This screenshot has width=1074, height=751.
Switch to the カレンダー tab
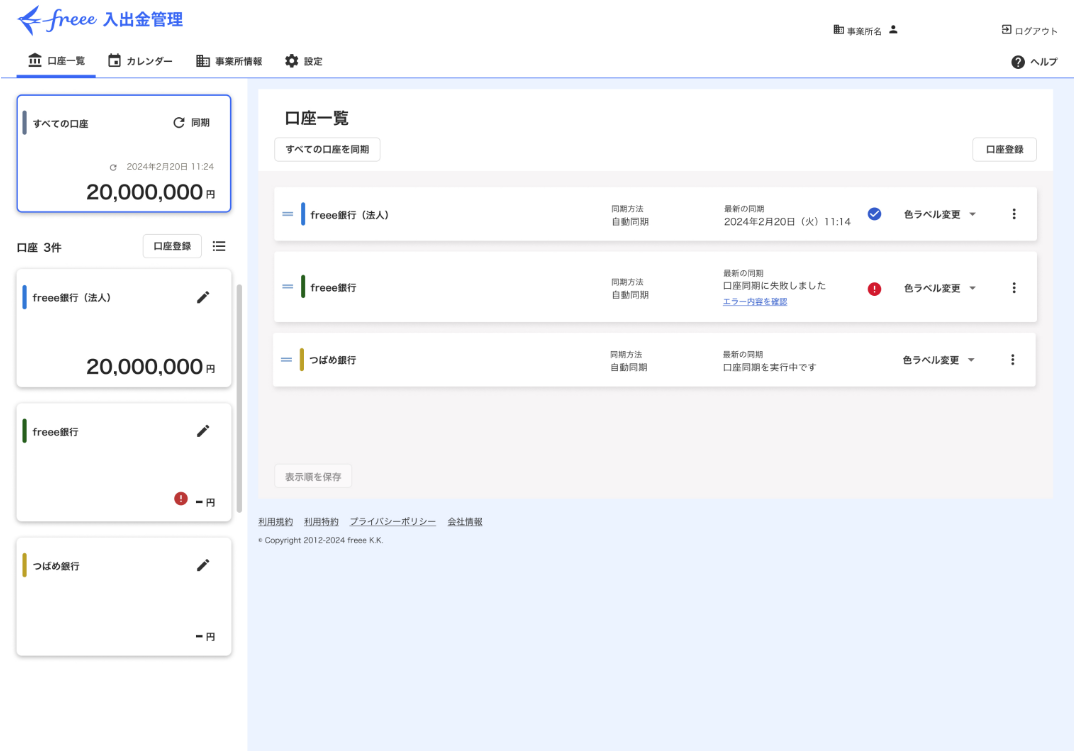[x=140, y=61]
